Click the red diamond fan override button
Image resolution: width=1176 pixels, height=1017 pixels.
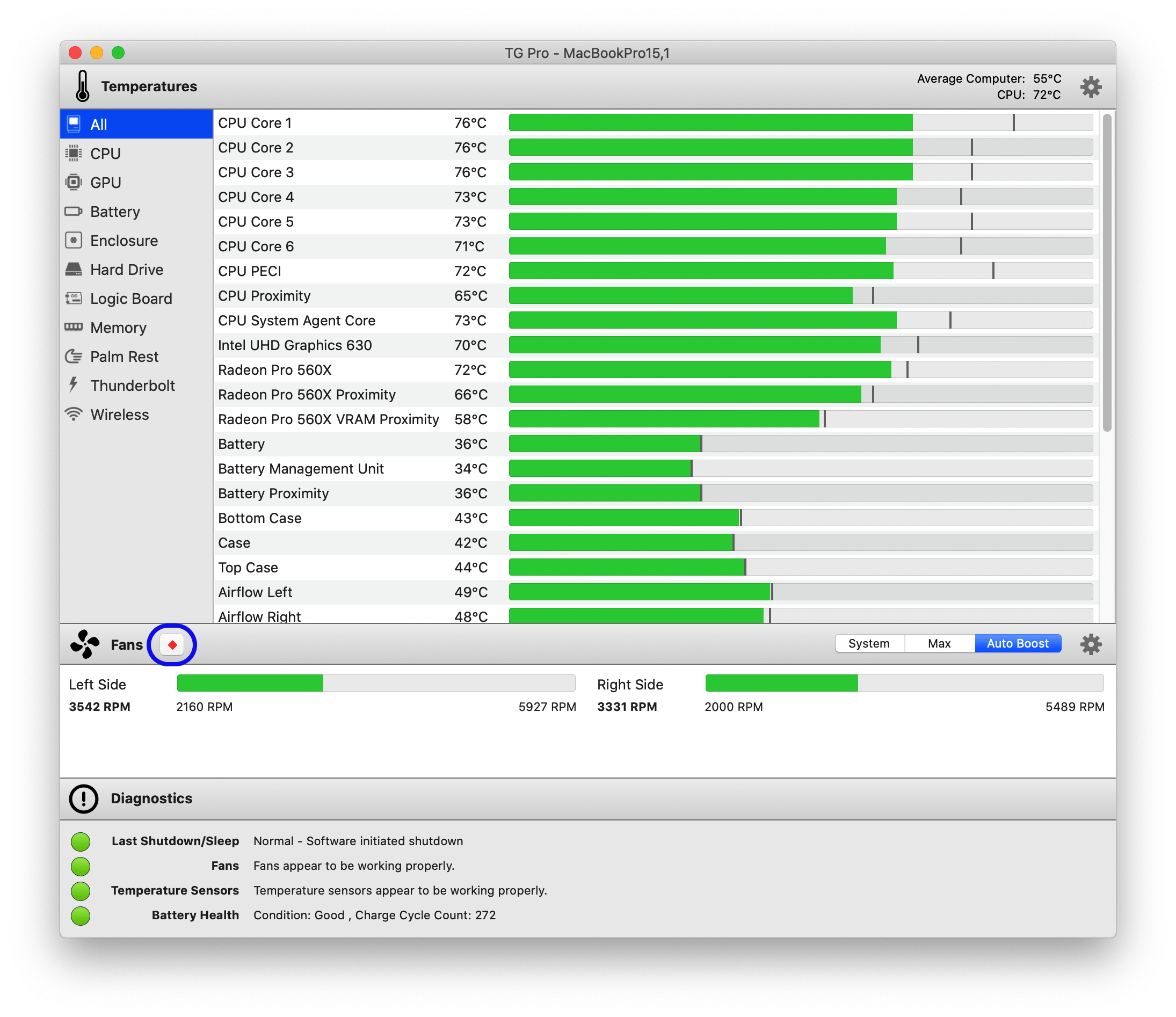[172, 644]
